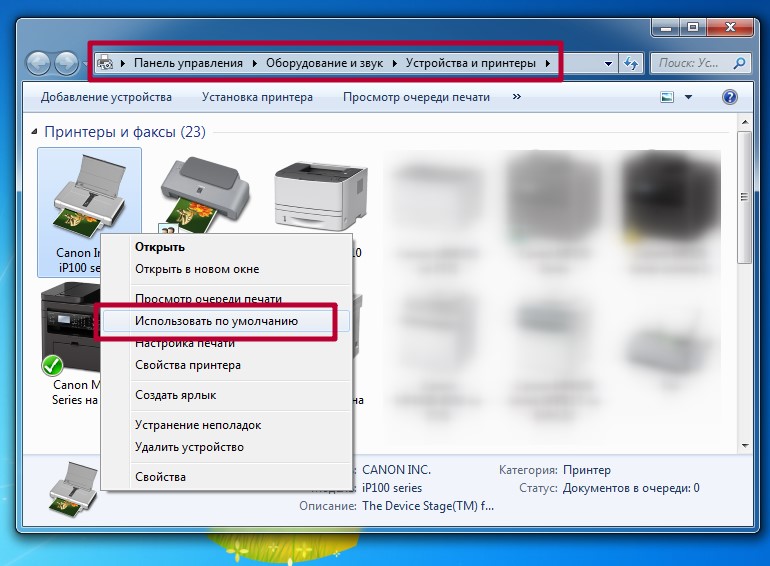Image resolution: width=770 pixels, height=566 pixels.
Task: Click the Forward navigation arrow button
Action: 66,63
